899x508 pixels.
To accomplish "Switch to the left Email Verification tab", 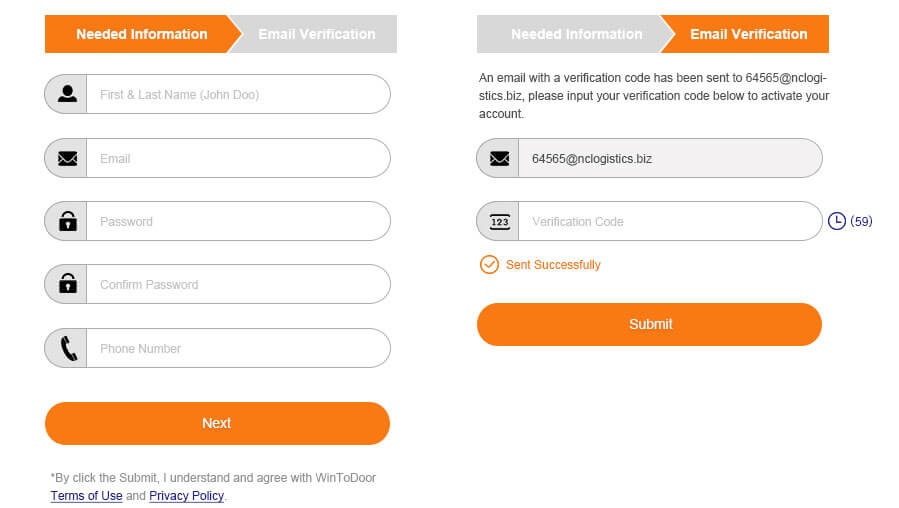I will click(x=316, y=34).
